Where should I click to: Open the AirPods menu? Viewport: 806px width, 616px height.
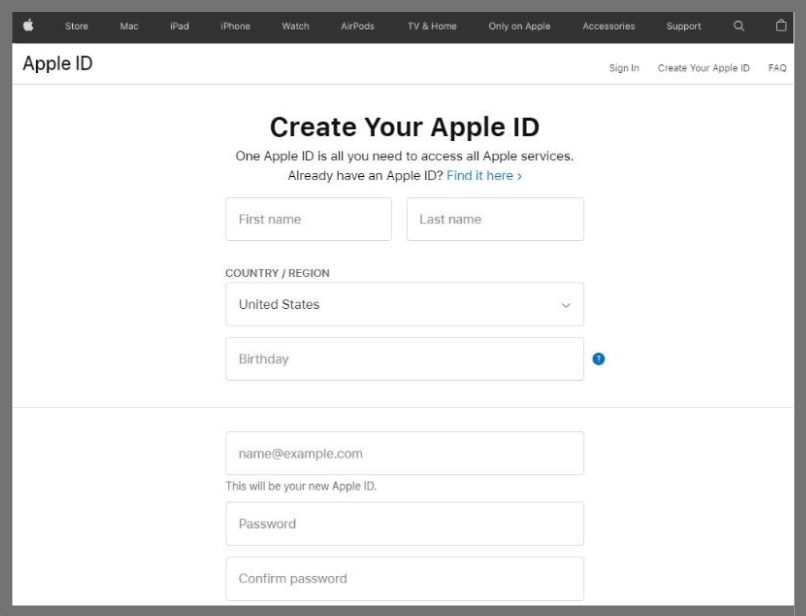click(x=358, y=26)
